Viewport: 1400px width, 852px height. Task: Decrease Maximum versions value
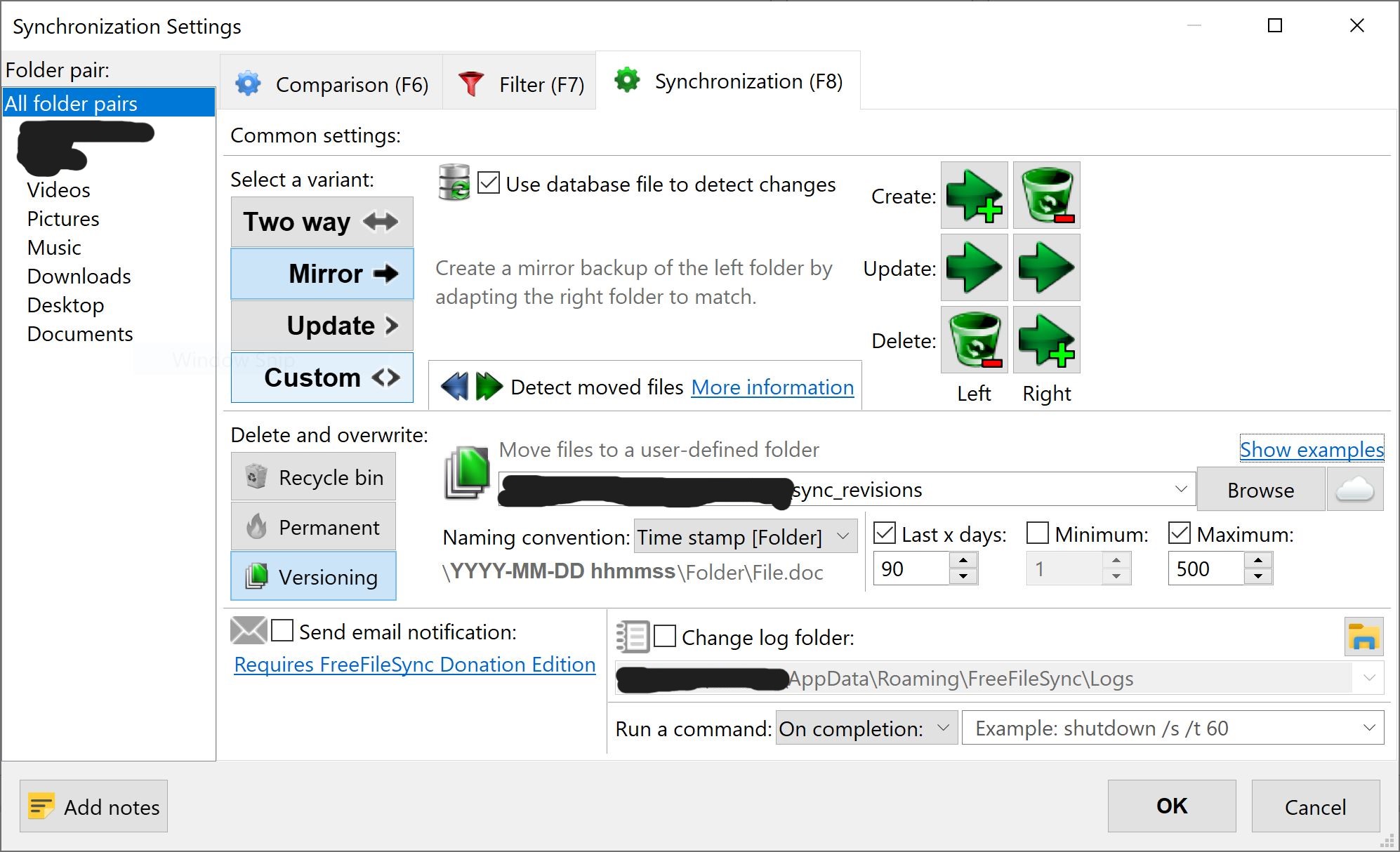point(1258,576)
